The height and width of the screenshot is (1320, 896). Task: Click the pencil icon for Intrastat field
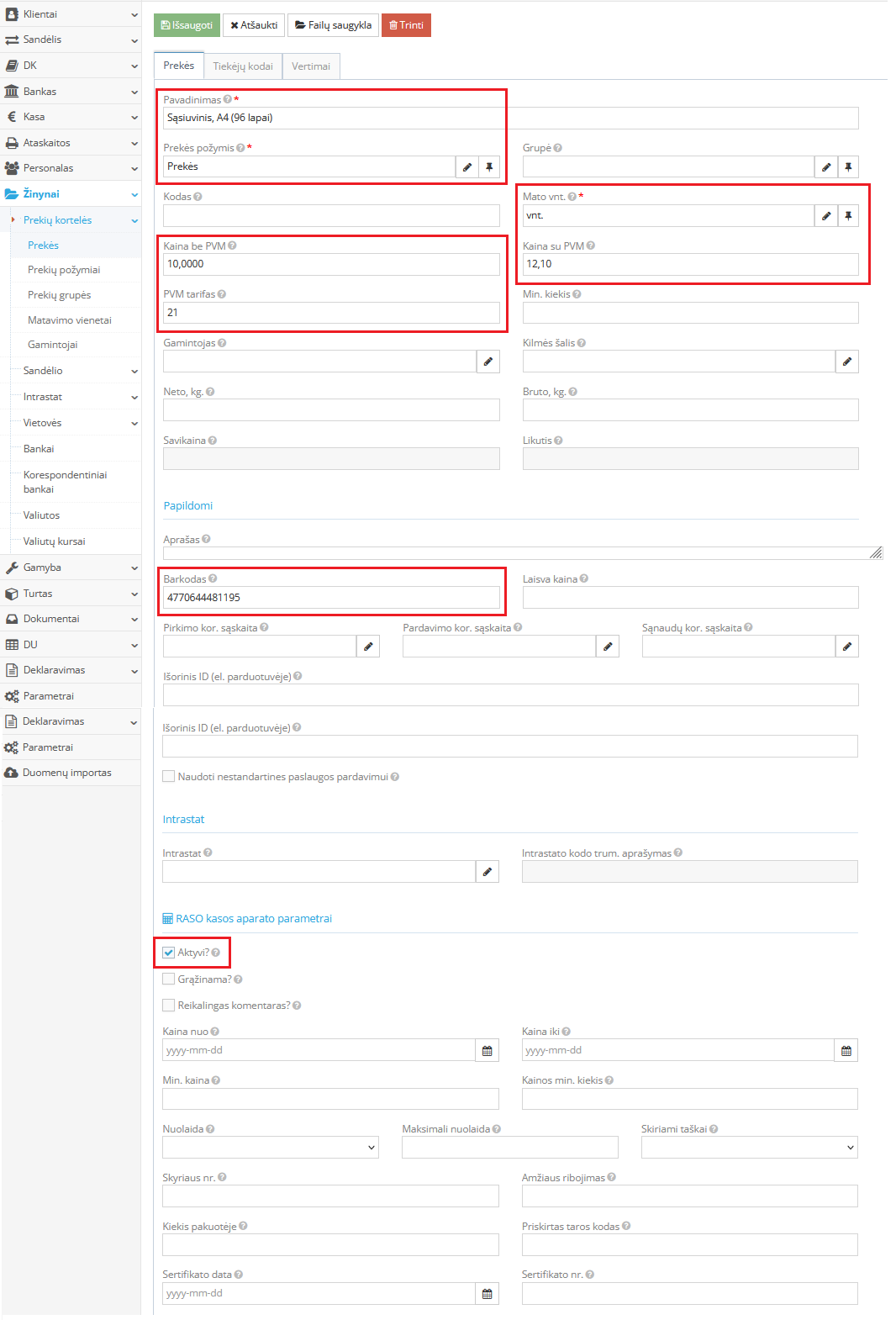click(x=487, y=872)
